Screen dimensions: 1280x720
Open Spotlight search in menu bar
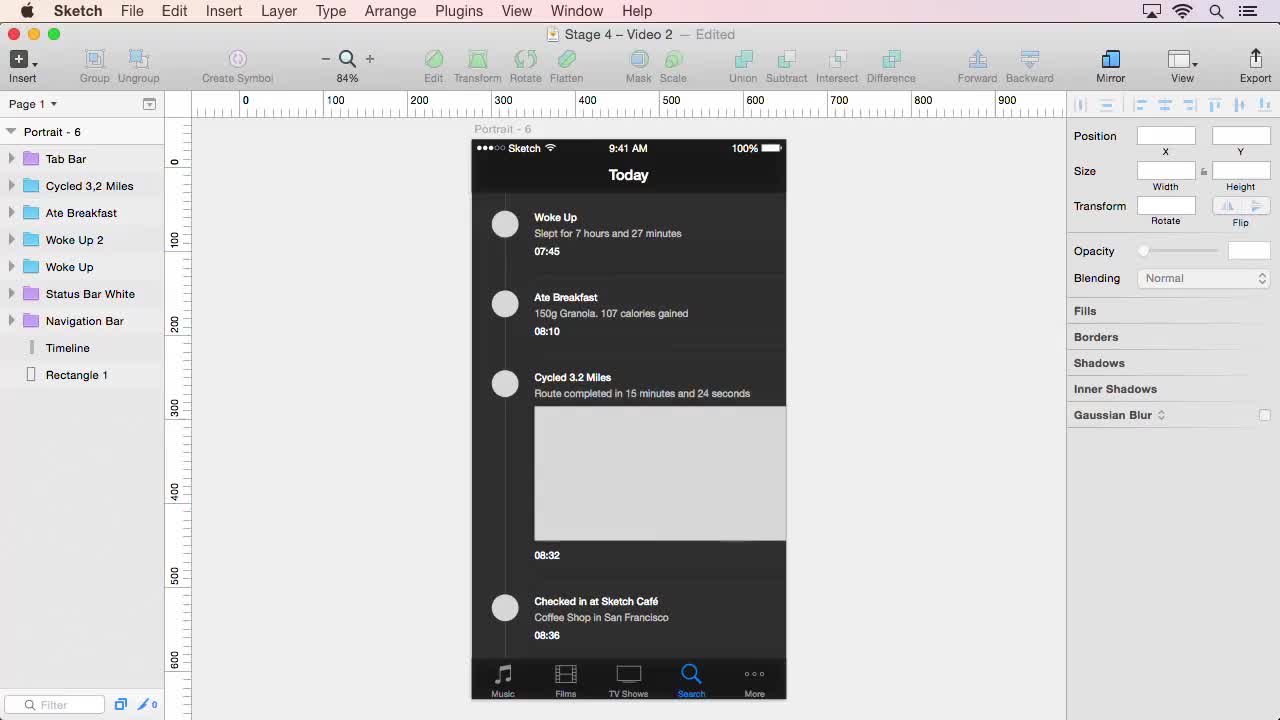[1216, 11]
